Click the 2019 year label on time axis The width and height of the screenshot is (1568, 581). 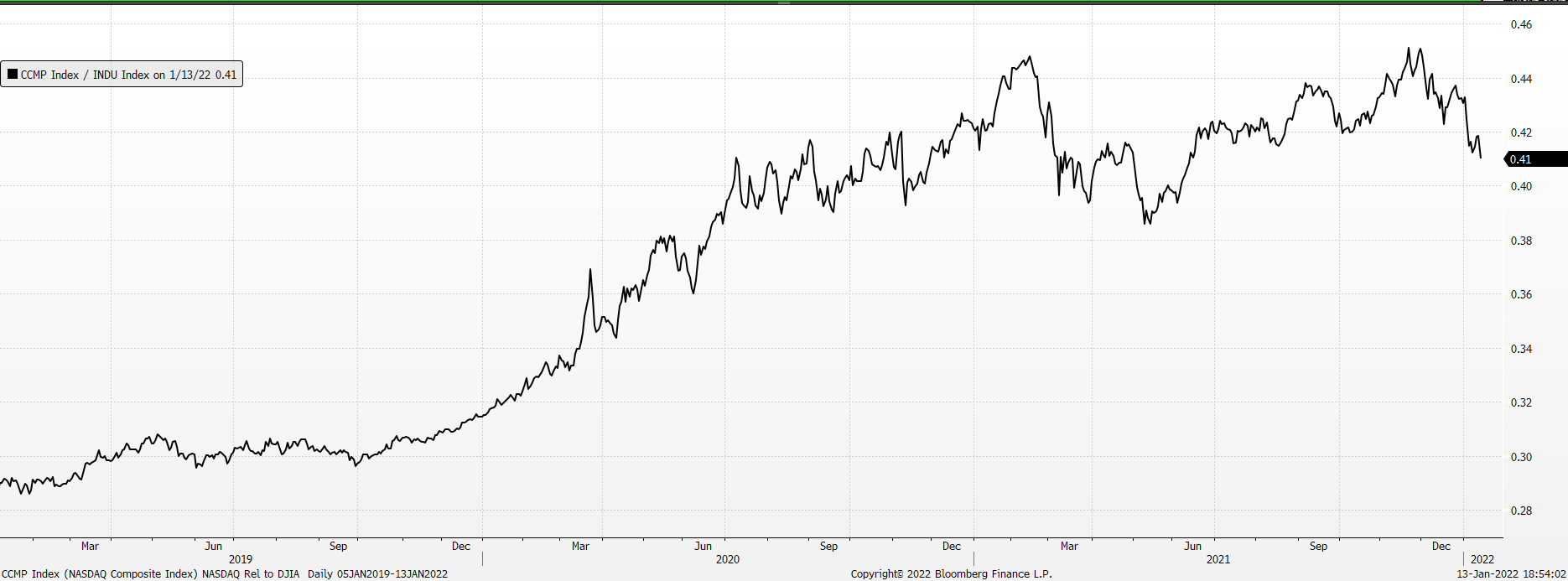click(x=241, y=559)
